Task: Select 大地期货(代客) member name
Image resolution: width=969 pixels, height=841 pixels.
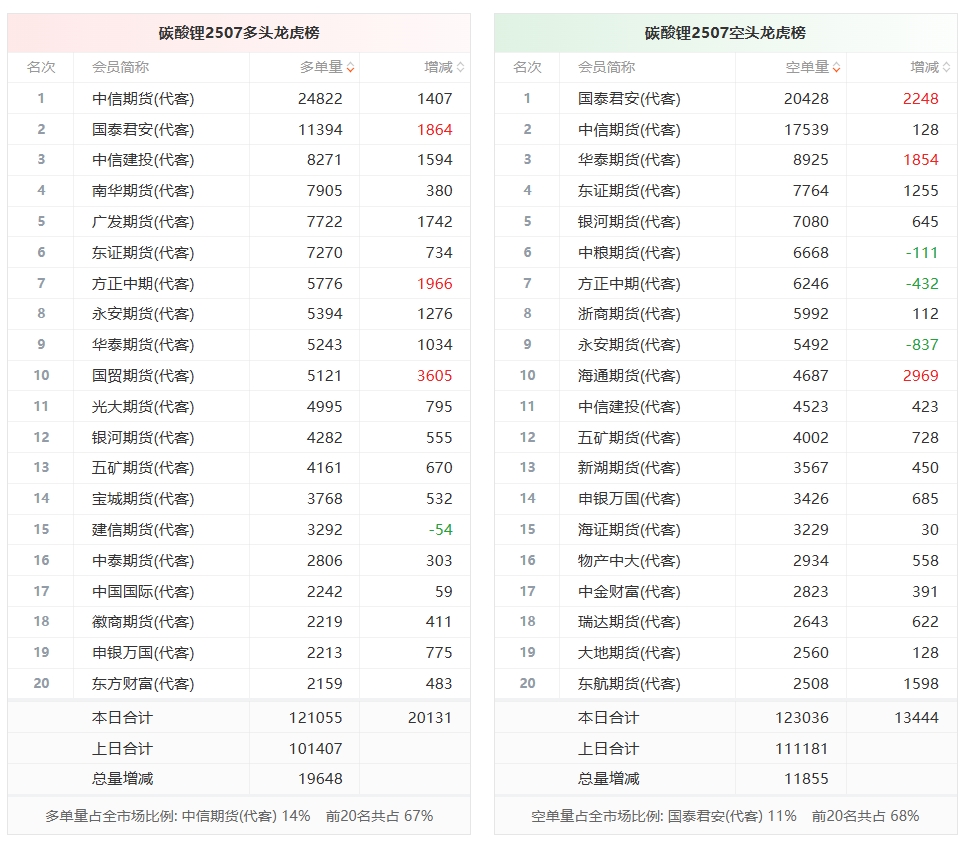Action: pos(629,653)
